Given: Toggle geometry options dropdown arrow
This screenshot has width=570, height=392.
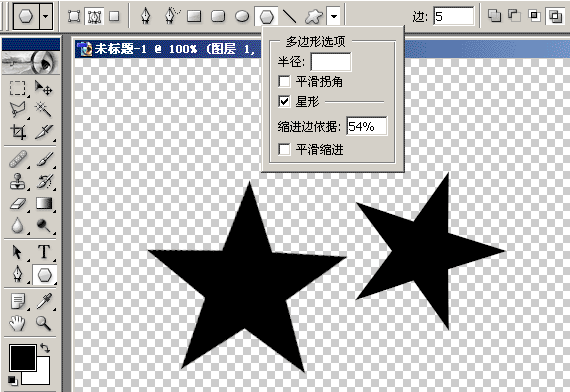Looking at the screenshot, I should (334, 16).
